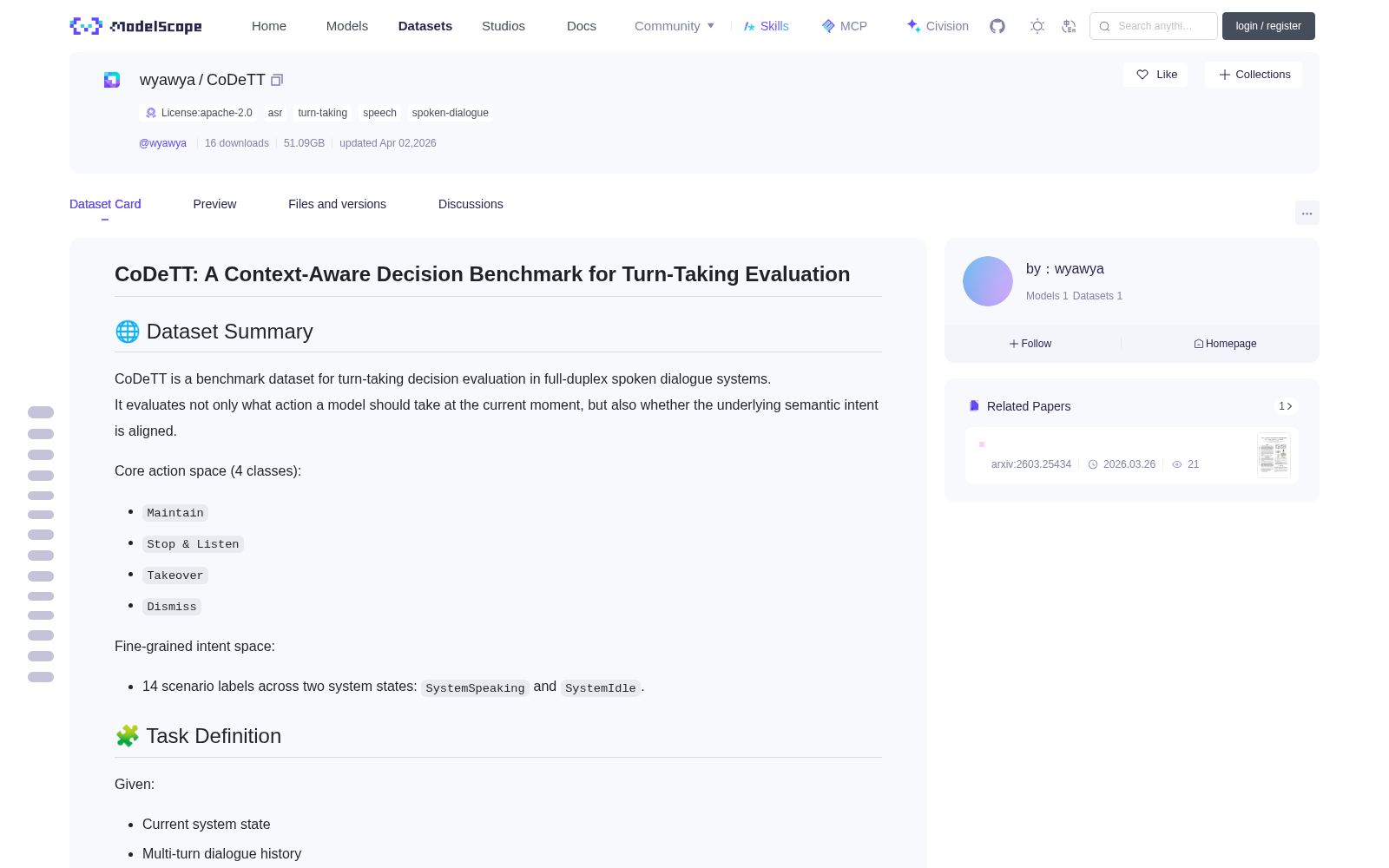This screenshot has height=868, width=1389.
Task: Add dataset to Collections
Action: (x=1254, y=75)
